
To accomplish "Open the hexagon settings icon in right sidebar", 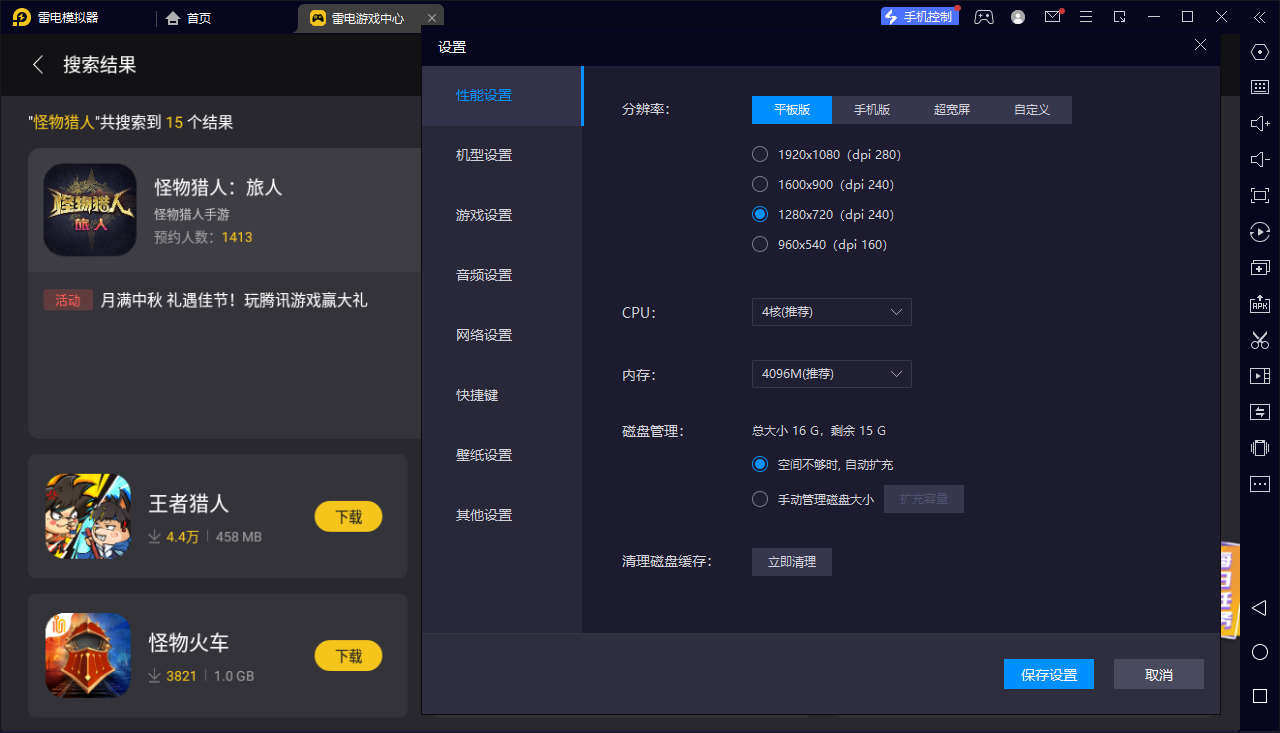I will [1260, 52].
